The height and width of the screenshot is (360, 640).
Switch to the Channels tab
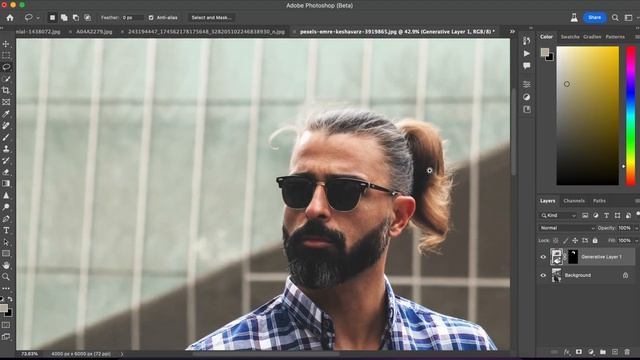coord(574,201)
